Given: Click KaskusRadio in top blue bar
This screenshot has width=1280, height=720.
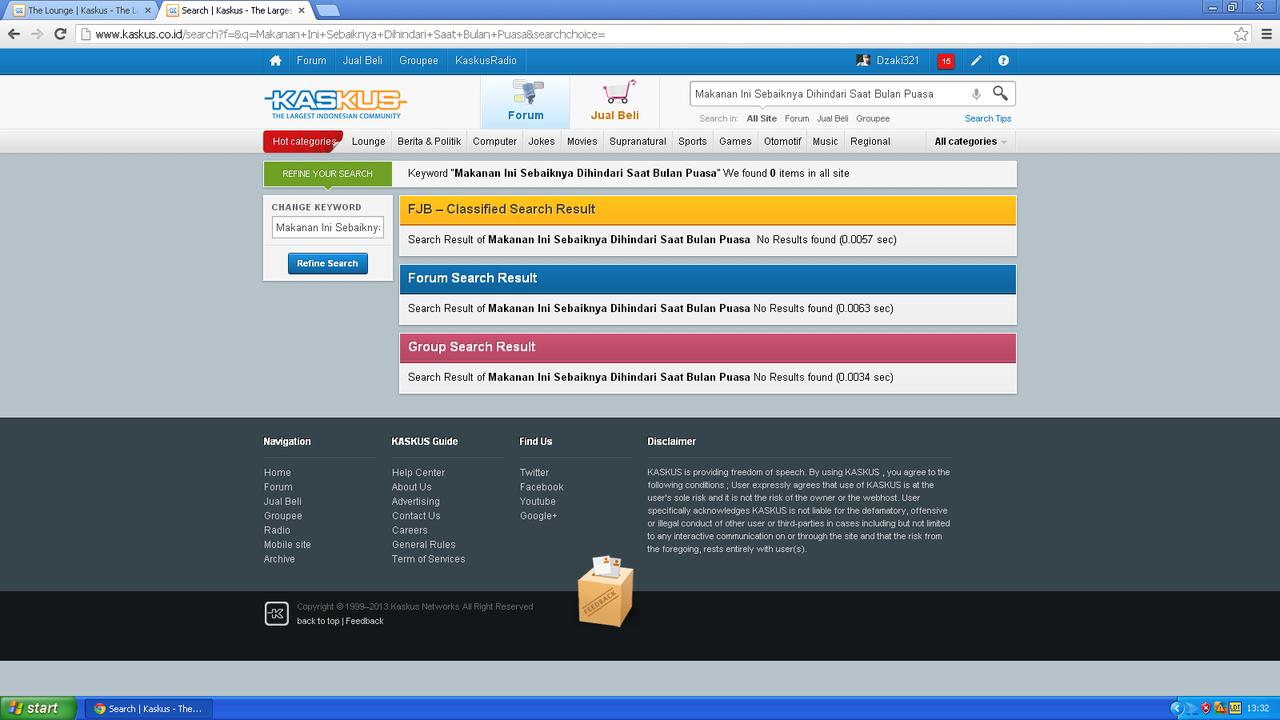Looking at the screenshot, I should (486, 61).
